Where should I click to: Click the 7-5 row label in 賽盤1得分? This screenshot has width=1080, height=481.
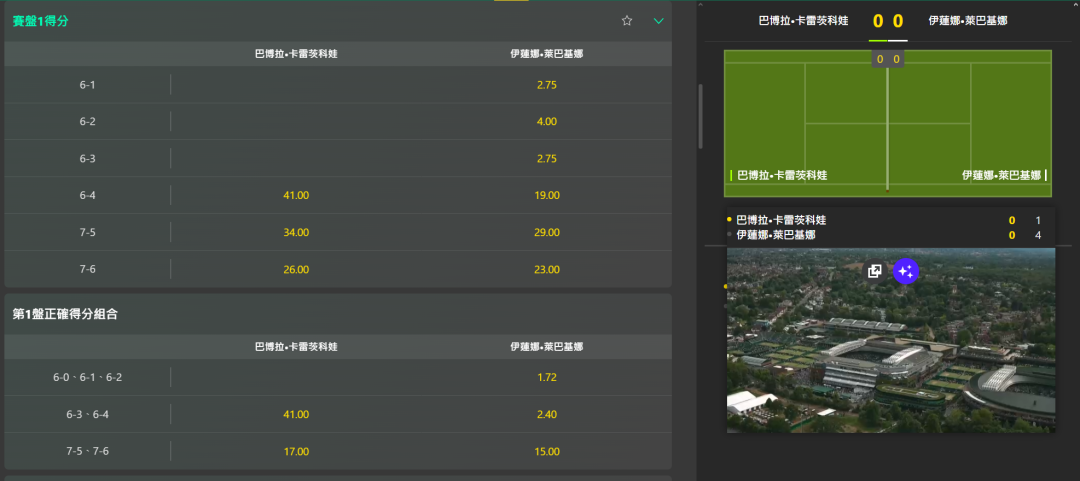pos(87,232)
